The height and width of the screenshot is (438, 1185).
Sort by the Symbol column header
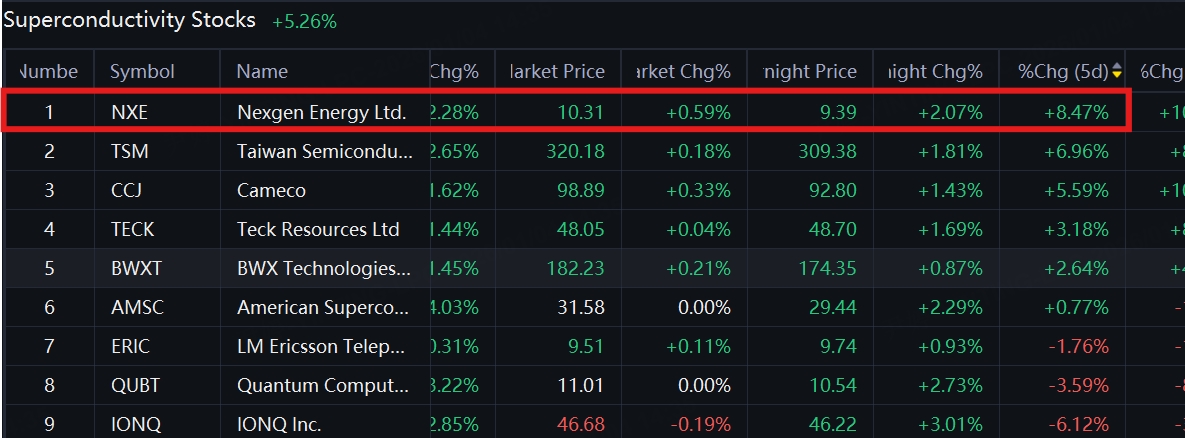click(142, 71)
